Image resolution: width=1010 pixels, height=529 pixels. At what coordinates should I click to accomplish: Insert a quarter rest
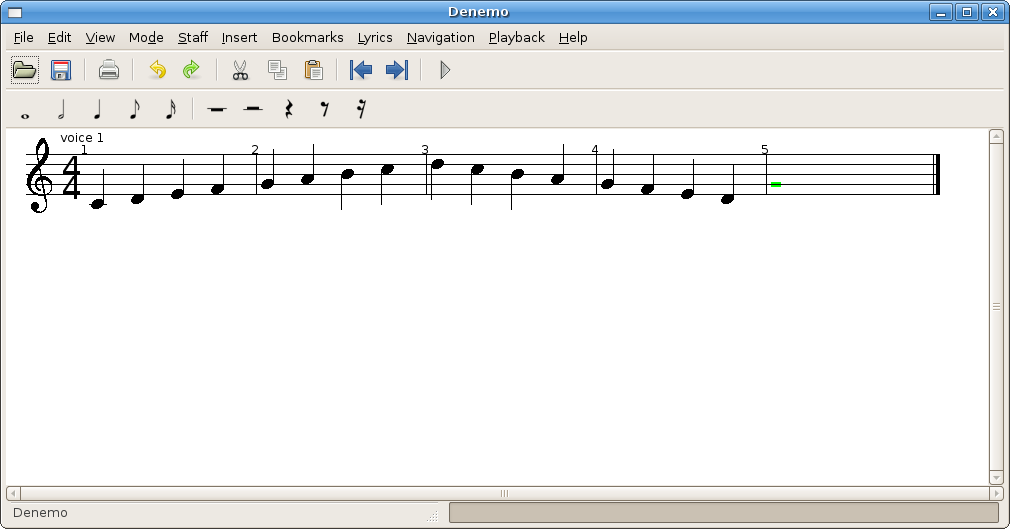pos(289,109)
